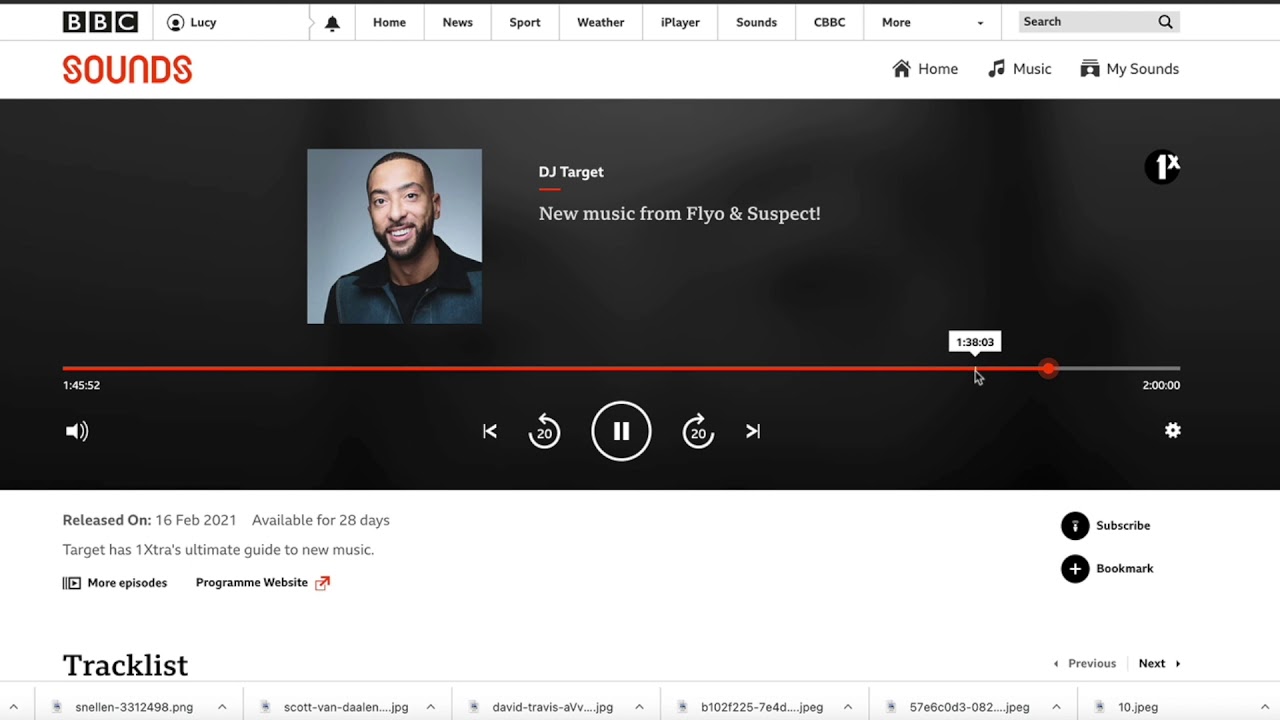Image resolution: width=1280 pixels, height=720 pixels.
Task: Go to Sounds Home
Action: click(x=925, y=69)
